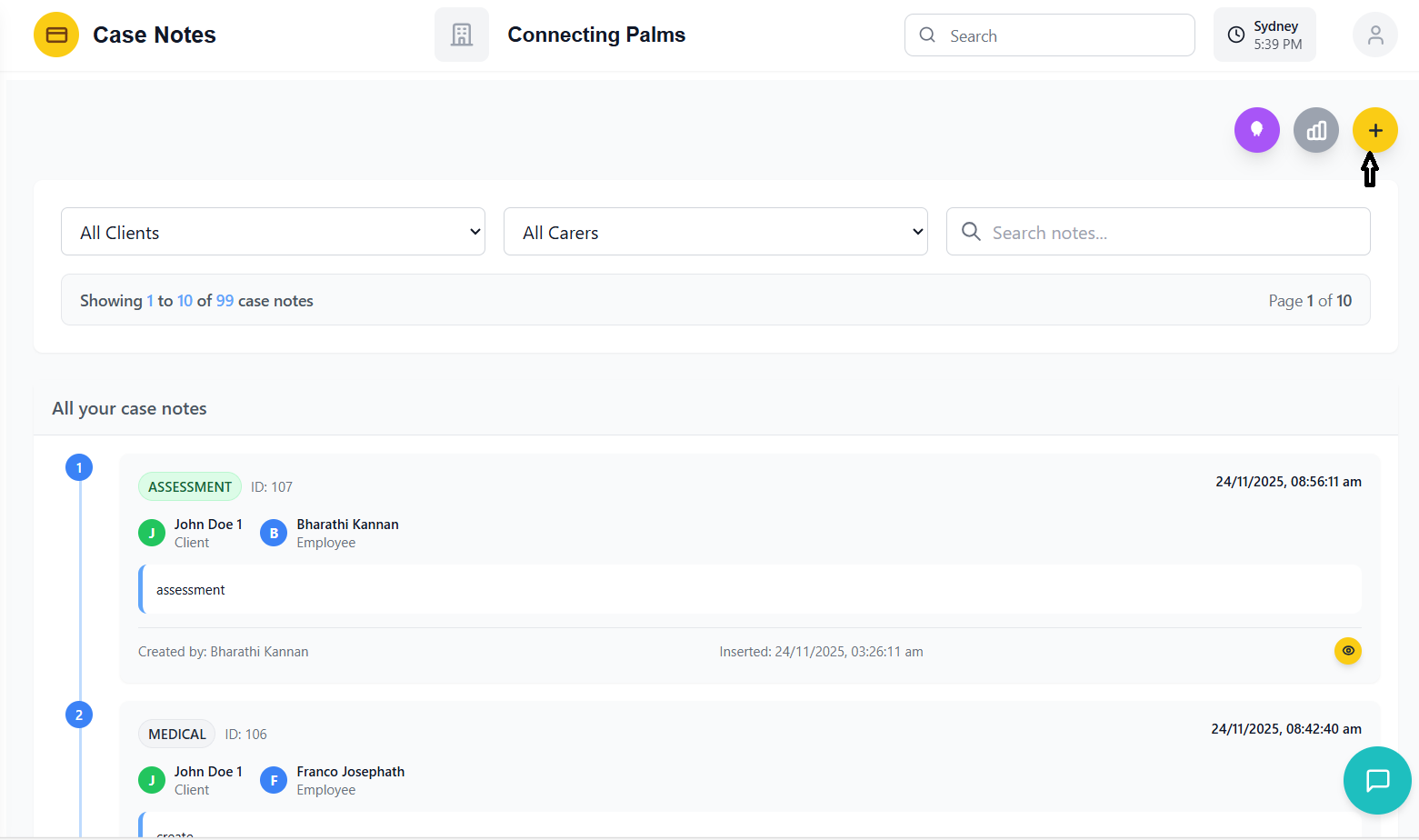This screenshot has height=840, width=1419.
Task: Click the organization building icon
Action: pyautogui.click(x=462, y=35)
